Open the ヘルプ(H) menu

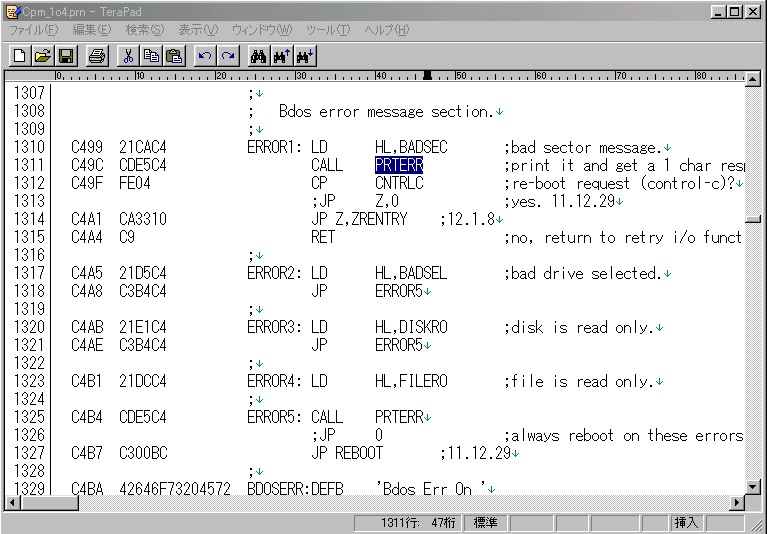click(387, 30)
